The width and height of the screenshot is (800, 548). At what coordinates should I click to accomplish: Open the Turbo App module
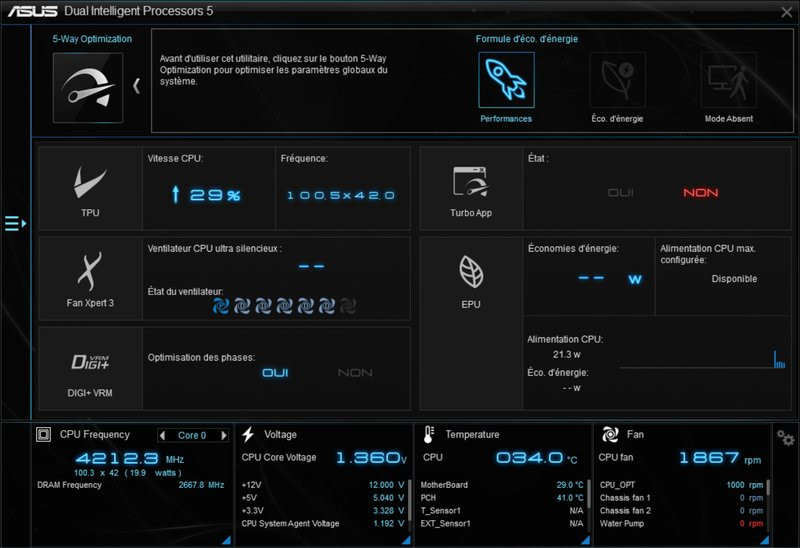471,189
